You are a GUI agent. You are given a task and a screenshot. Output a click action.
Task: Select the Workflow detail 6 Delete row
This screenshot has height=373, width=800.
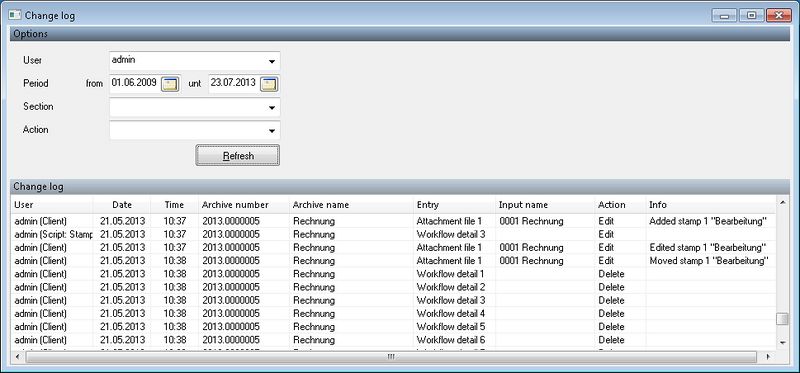coord(393,340)
